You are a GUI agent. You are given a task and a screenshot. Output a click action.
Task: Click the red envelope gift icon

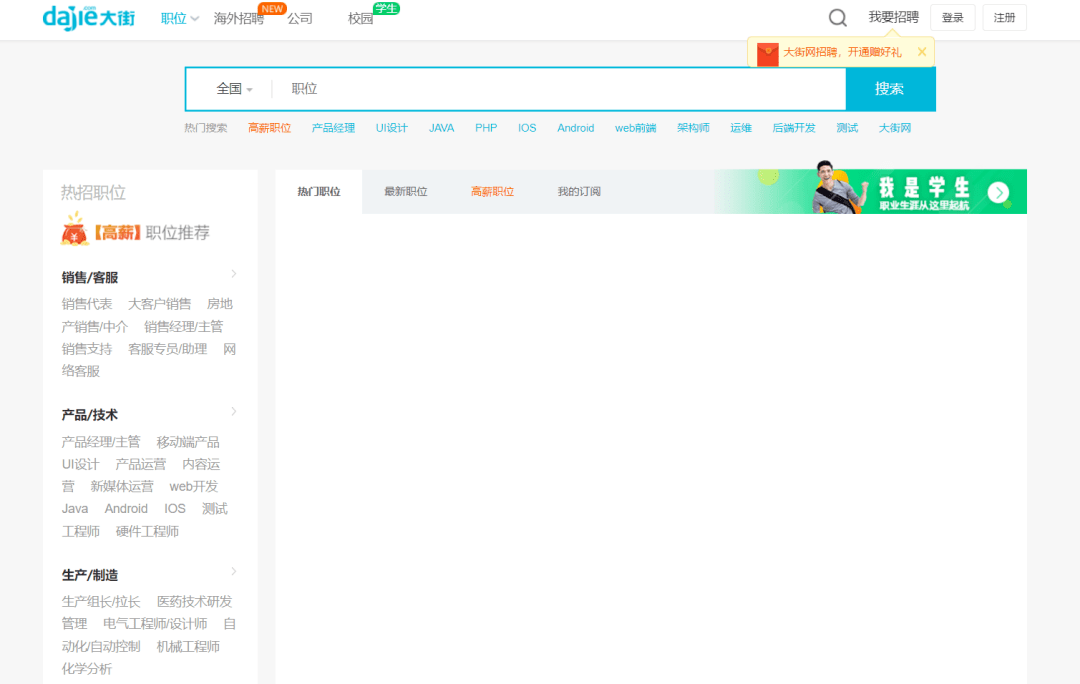(767, 53)
